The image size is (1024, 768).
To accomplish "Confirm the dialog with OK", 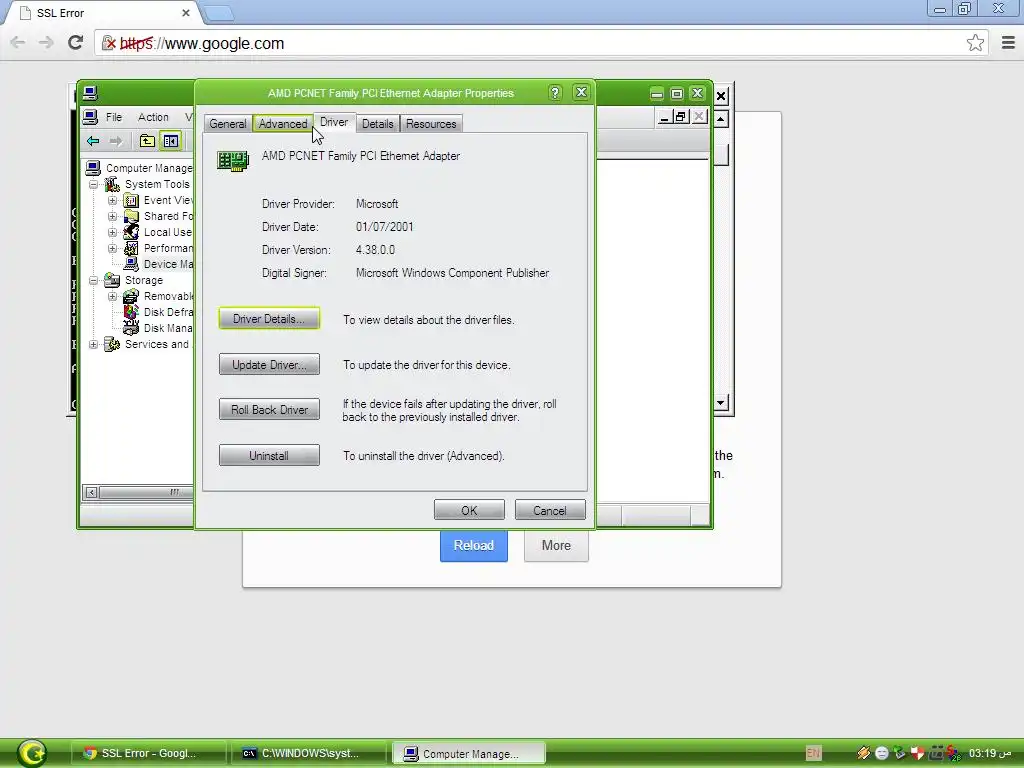I will pyautogui.click(x=469, y=510).
